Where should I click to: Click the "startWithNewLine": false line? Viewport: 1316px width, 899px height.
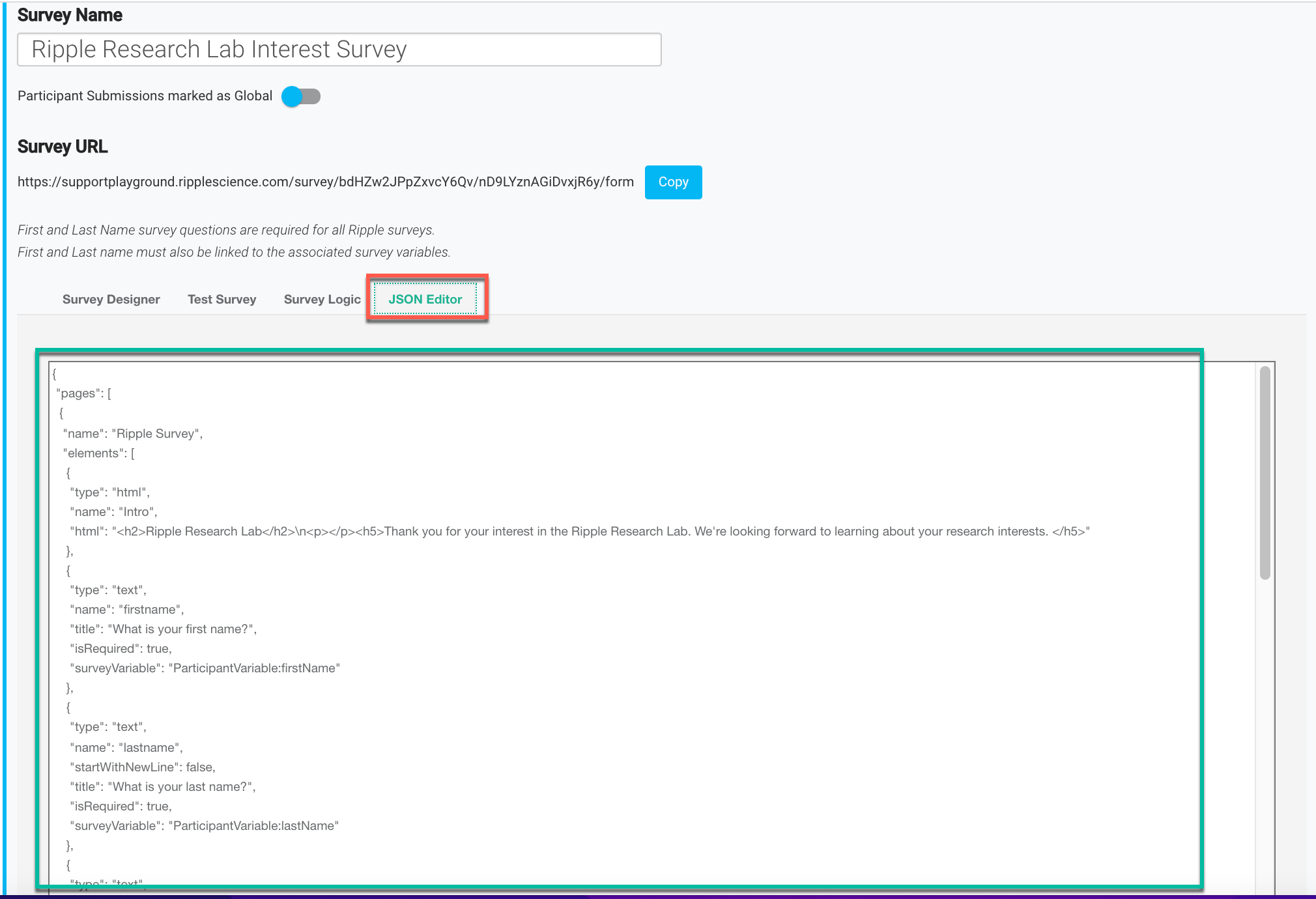(x=142, y=767)
